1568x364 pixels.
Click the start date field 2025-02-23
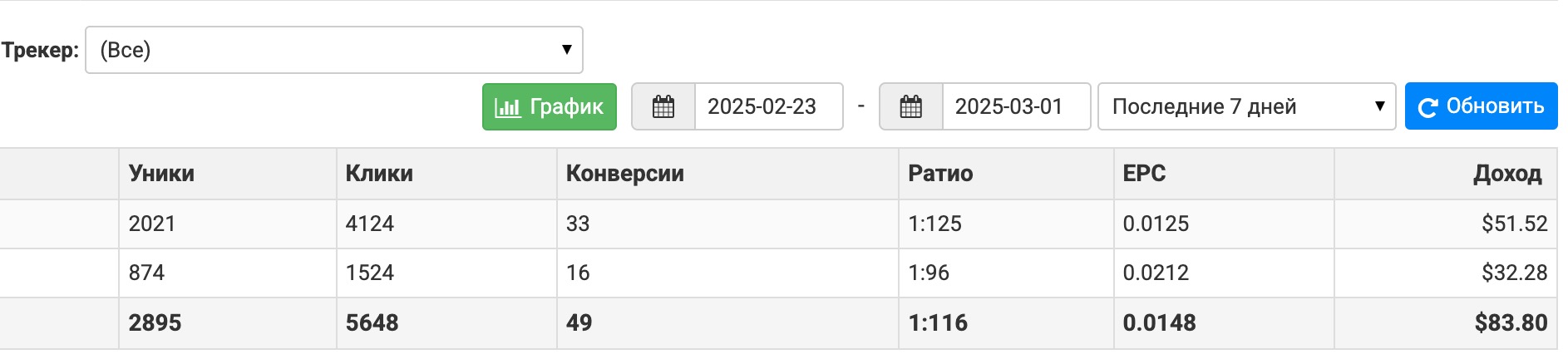pyautogui.click(x=768, y=106)
